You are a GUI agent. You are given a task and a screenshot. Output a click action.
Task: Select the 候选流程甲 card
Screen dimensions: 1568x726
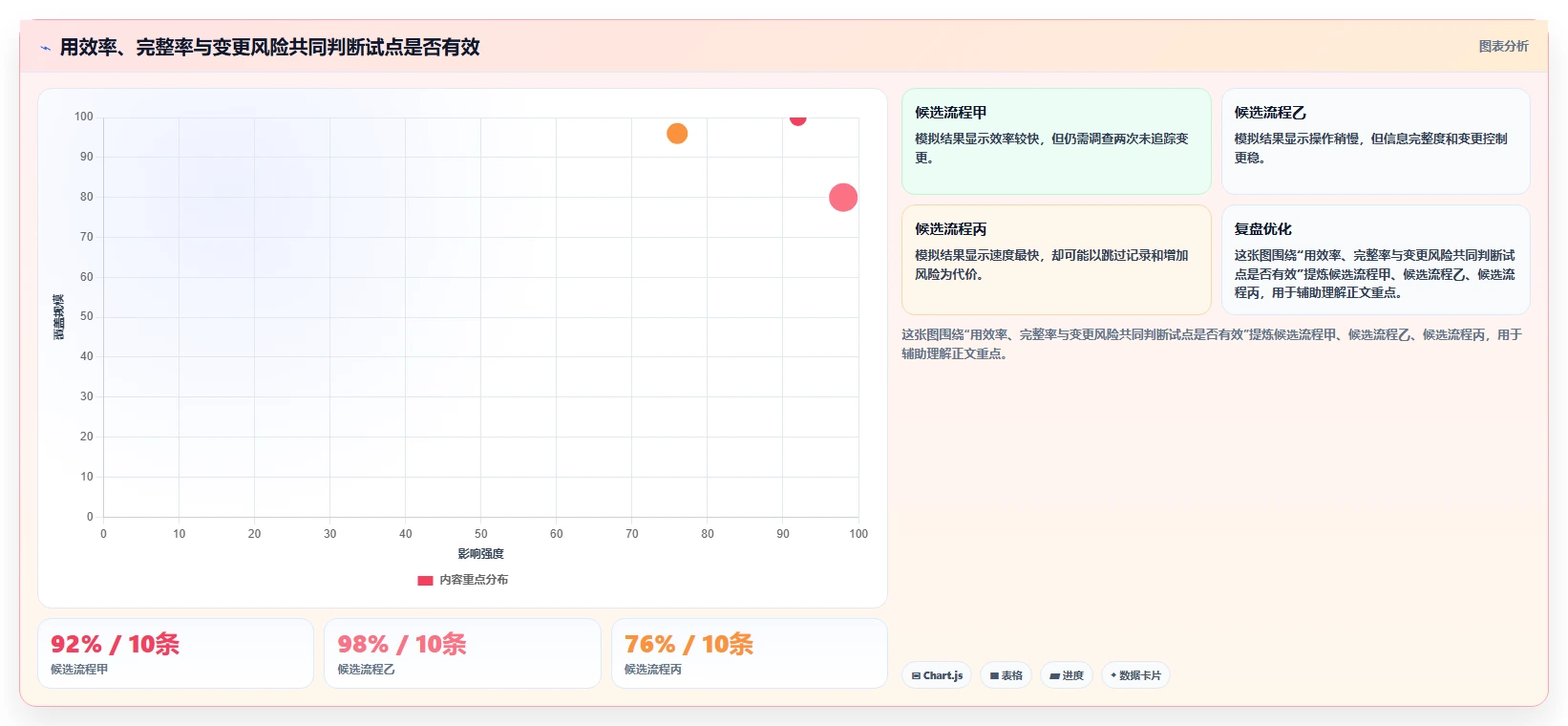tap(1056, 141)
